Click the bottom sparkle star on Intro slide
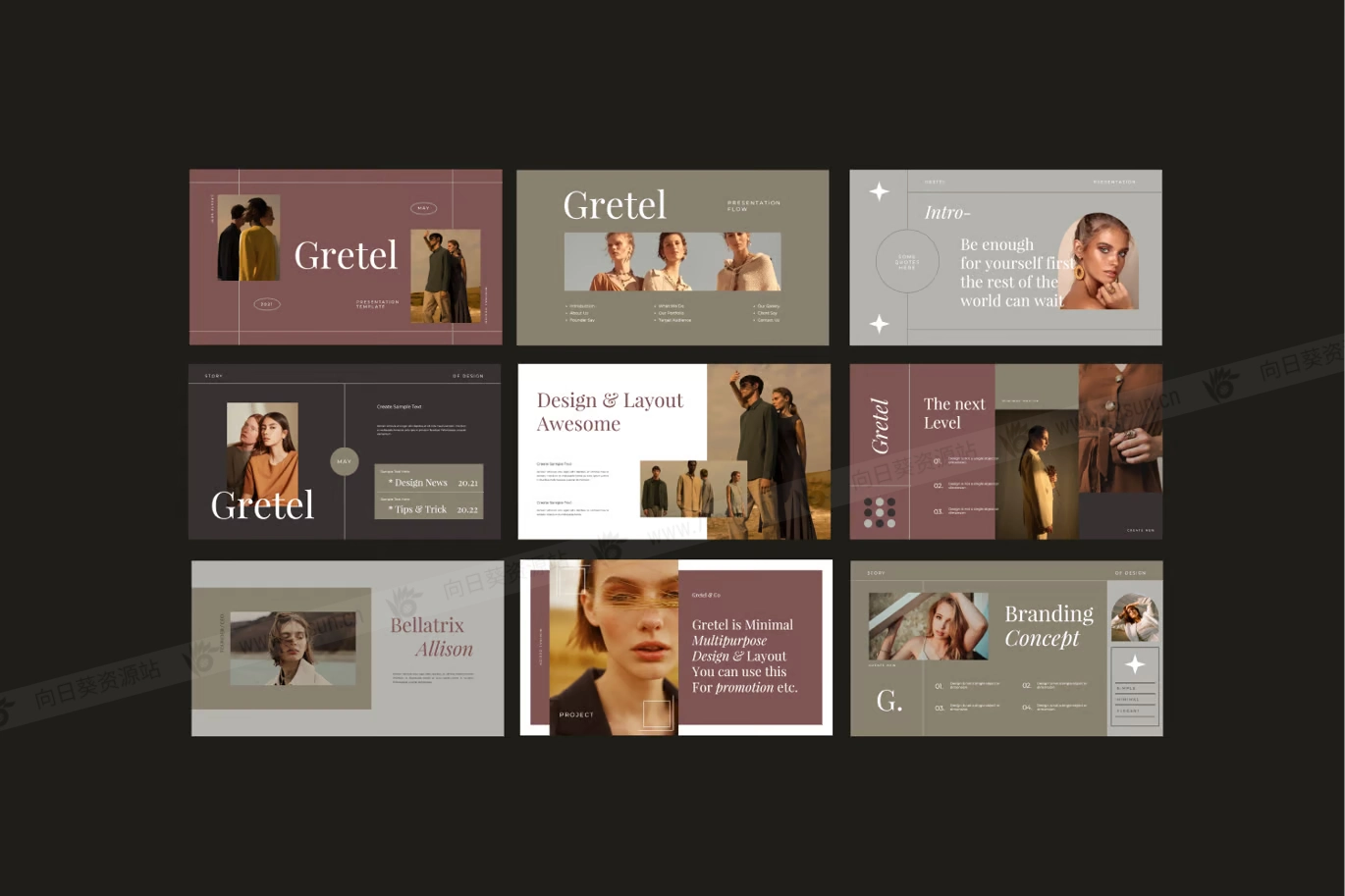1345x896 pixels. click(879, 323)
